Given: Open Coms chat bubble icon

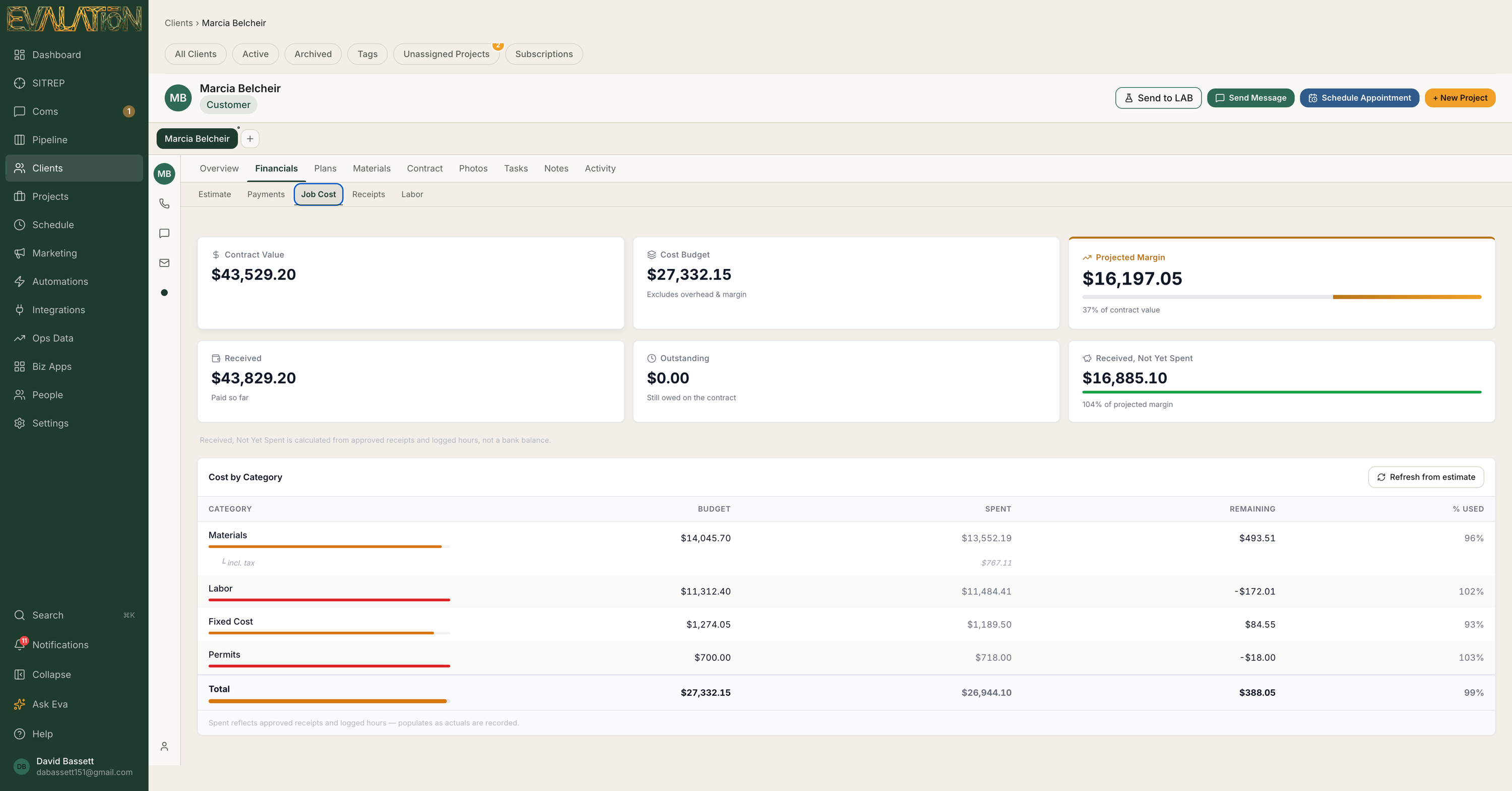Looking at the screenshot, I should tap(19, 111).
